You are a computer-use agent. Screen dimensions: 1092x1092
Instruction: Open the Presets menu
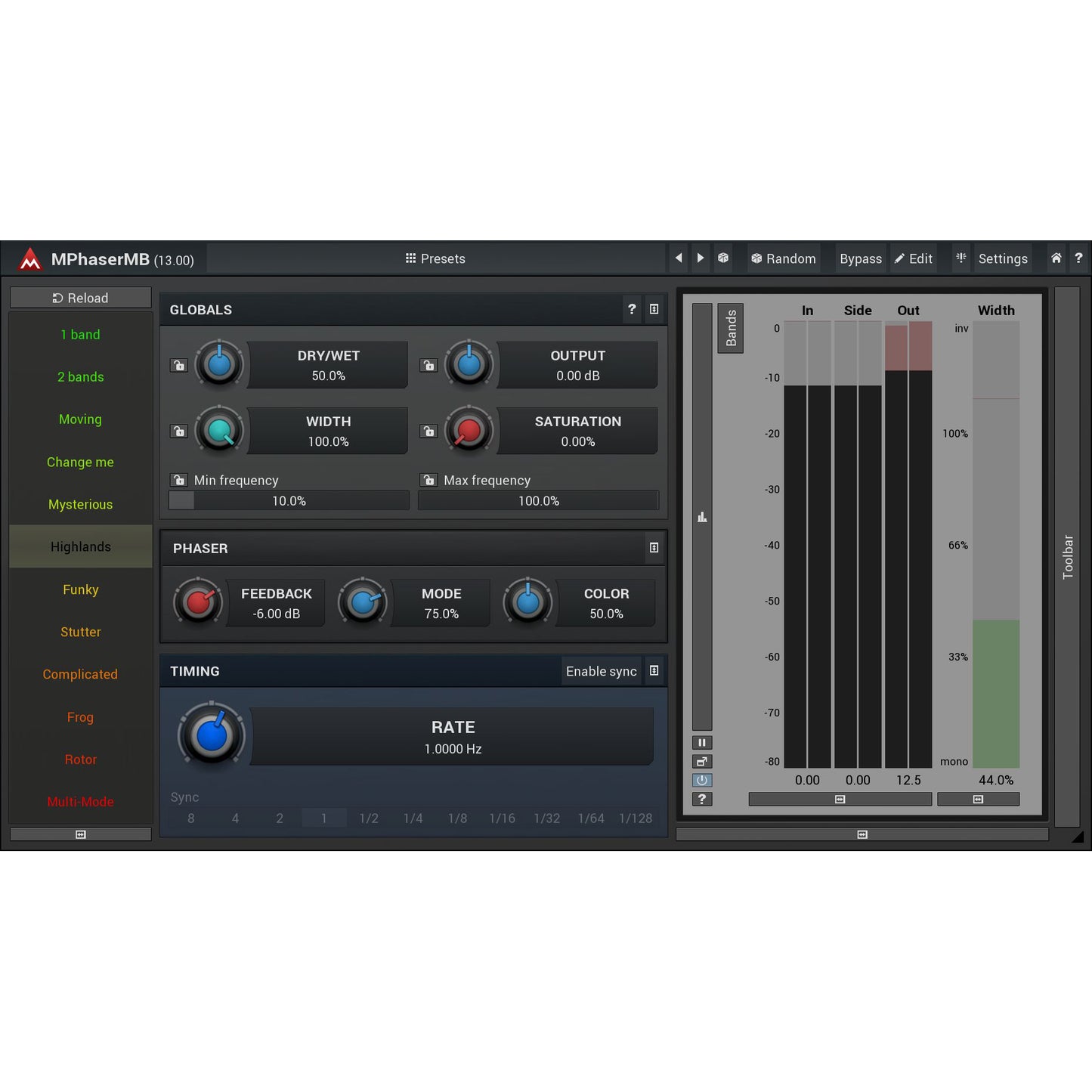(435, 258)
